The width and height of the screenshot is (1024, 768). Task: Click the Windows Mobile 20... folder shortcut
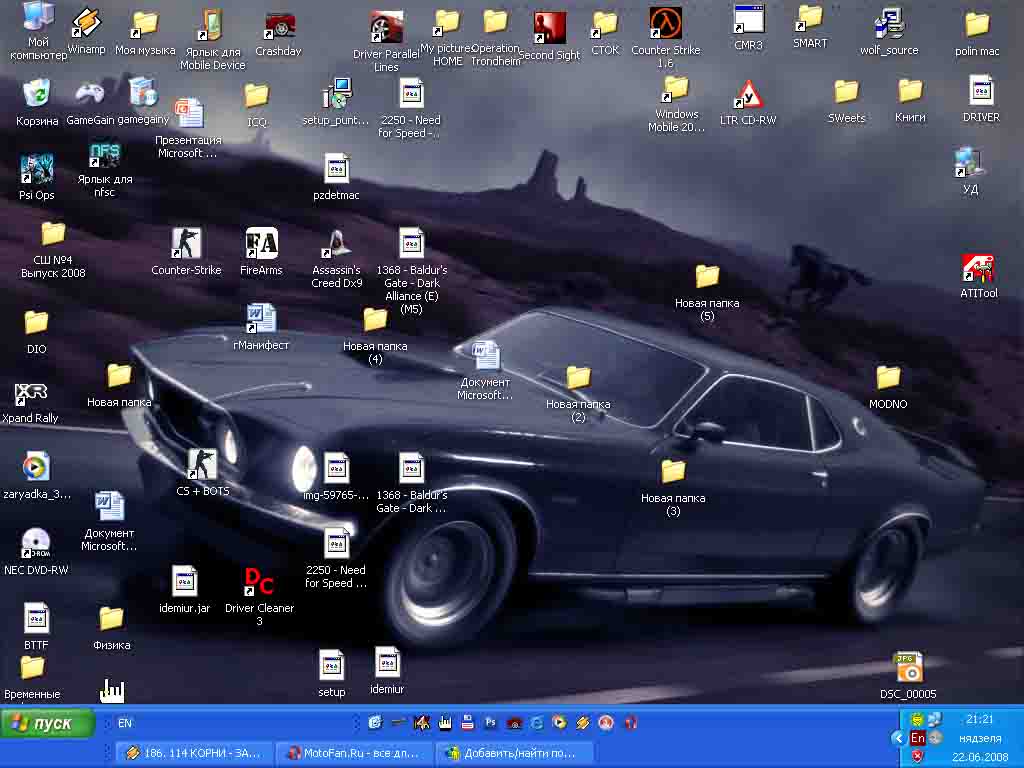tap(677, 89)
